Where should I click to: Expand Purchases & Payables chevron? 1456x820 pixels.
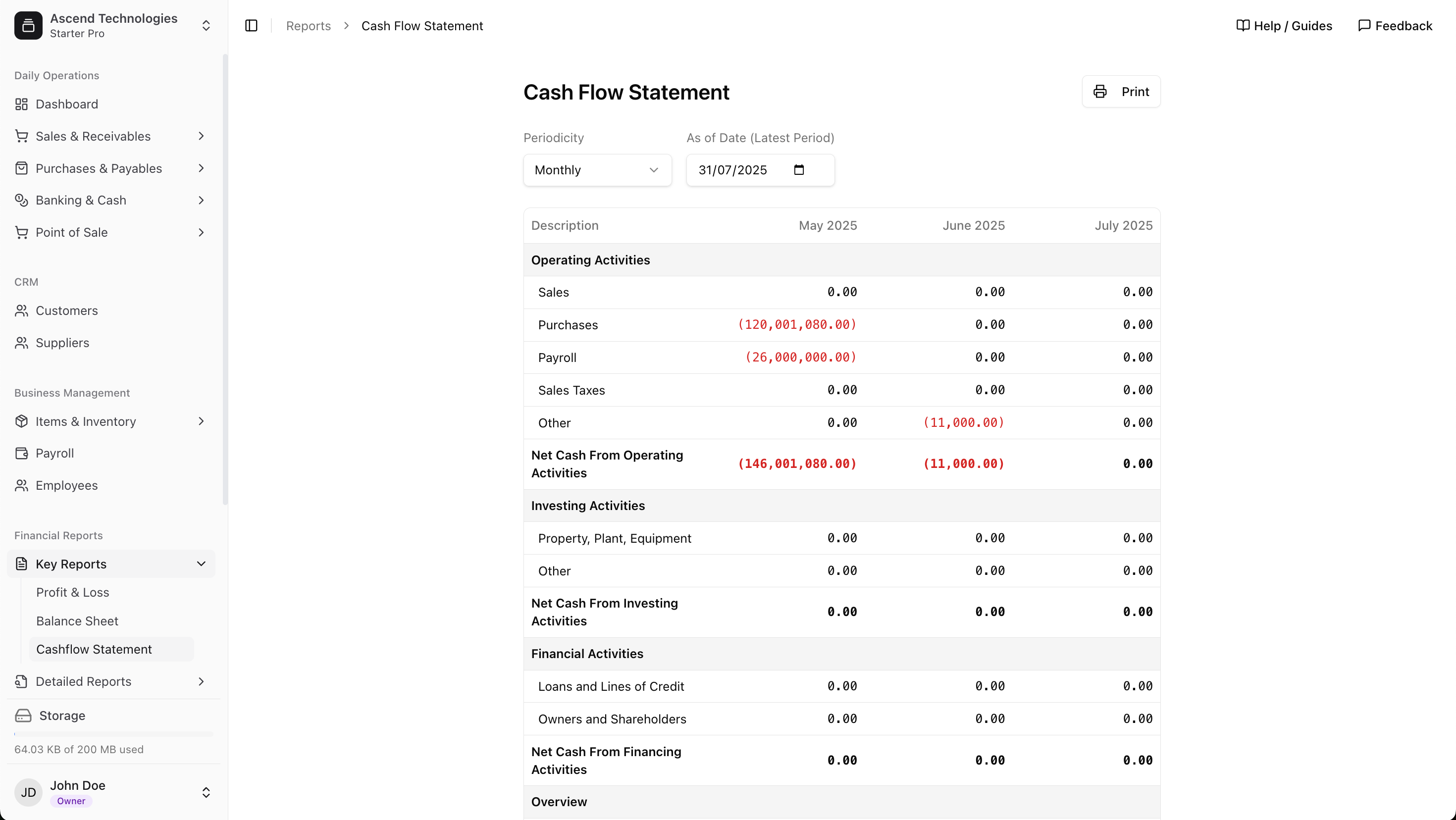tap(201, 168)
